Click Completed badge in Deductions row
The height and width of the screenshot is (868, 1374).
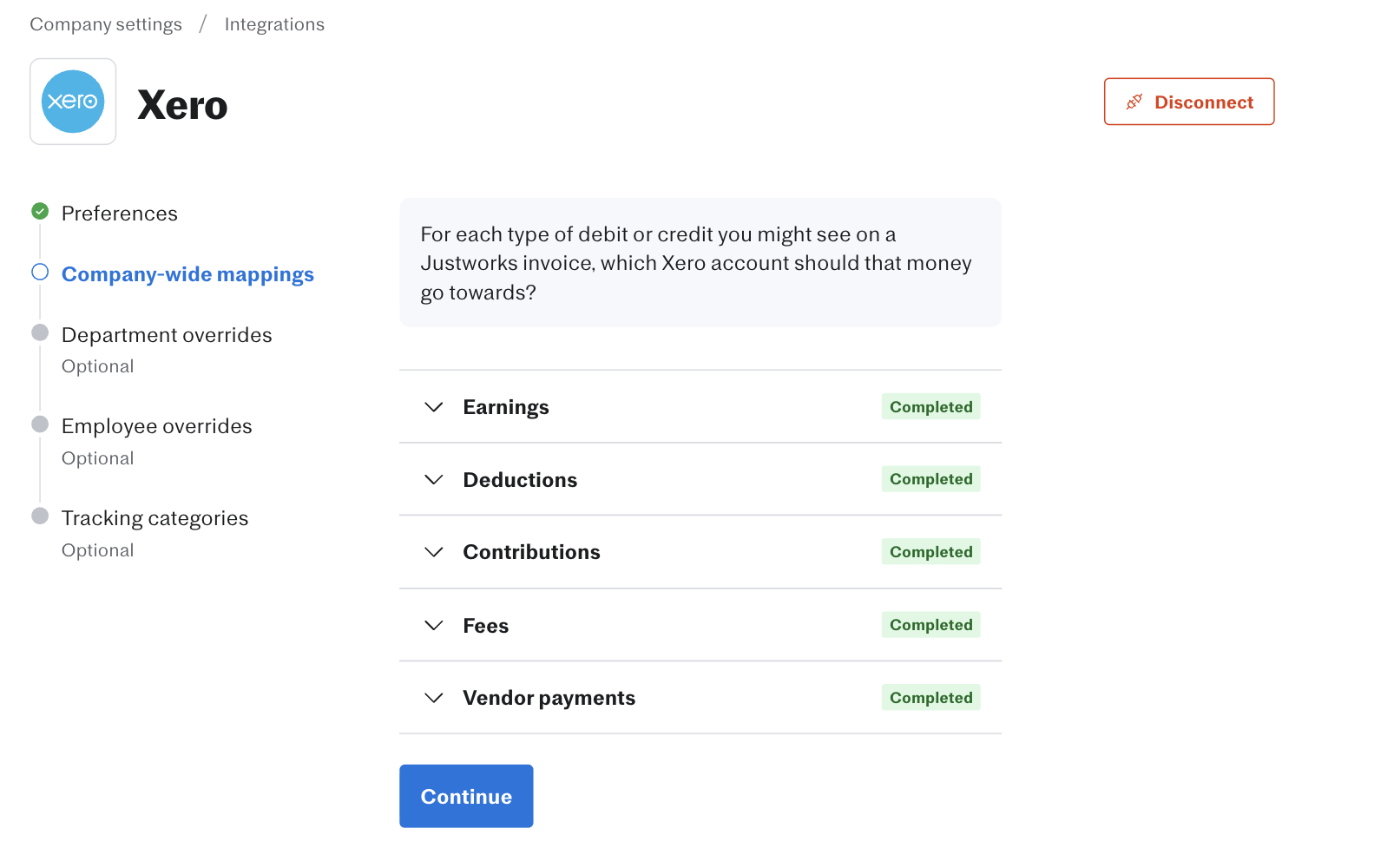coord(931,479)
